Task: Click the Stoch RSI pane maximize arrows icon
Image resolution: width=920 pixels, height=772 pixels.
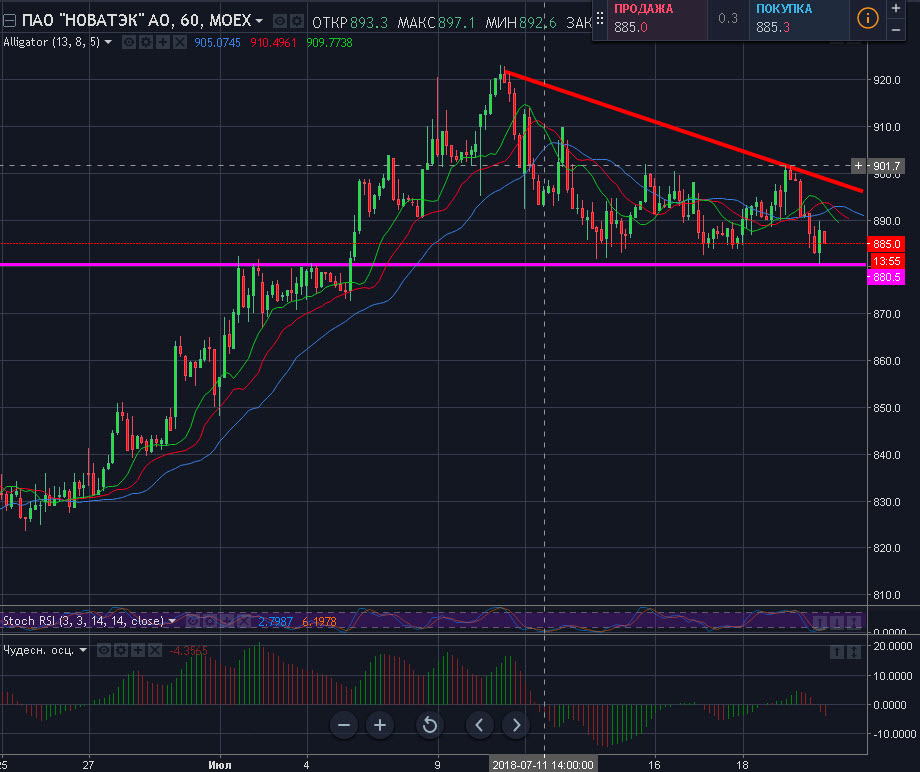Action: pos(854,622)
